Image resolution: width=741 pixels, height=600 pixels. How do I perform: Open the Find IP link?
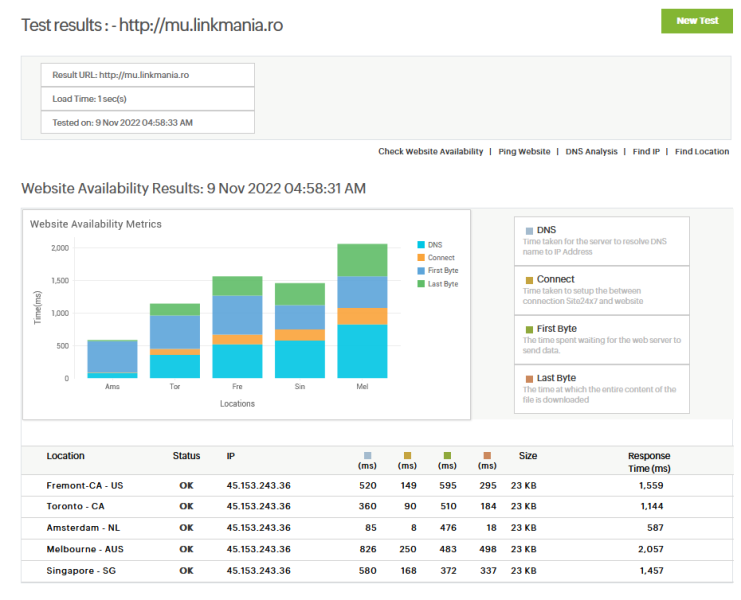click(644, 152)
